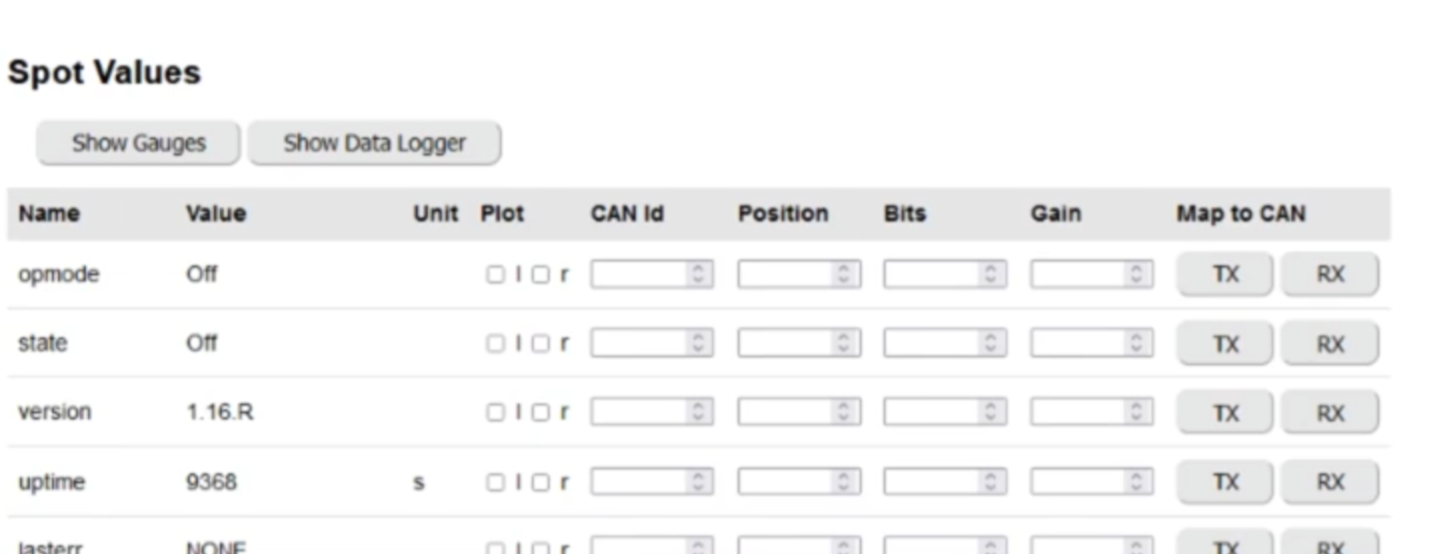
Task: Map version to CAN with TX
Action: (x=1225, y=413)
